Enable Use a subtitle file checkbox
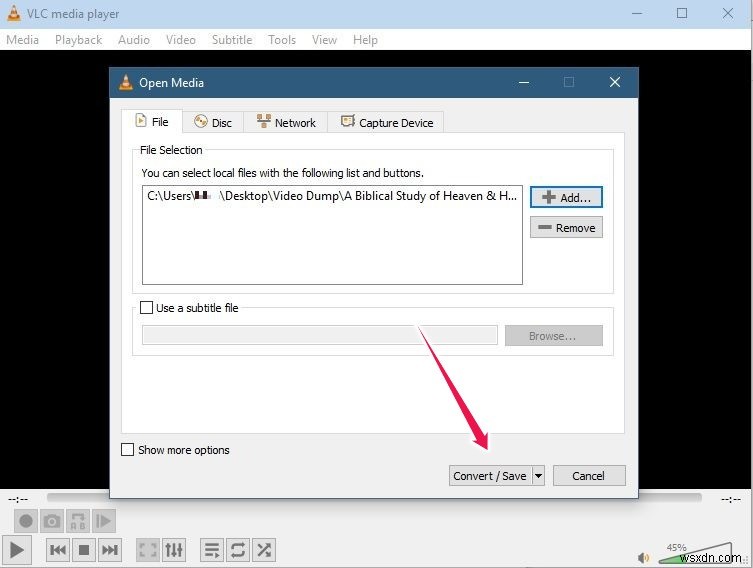753x568 pixels. 146,308
